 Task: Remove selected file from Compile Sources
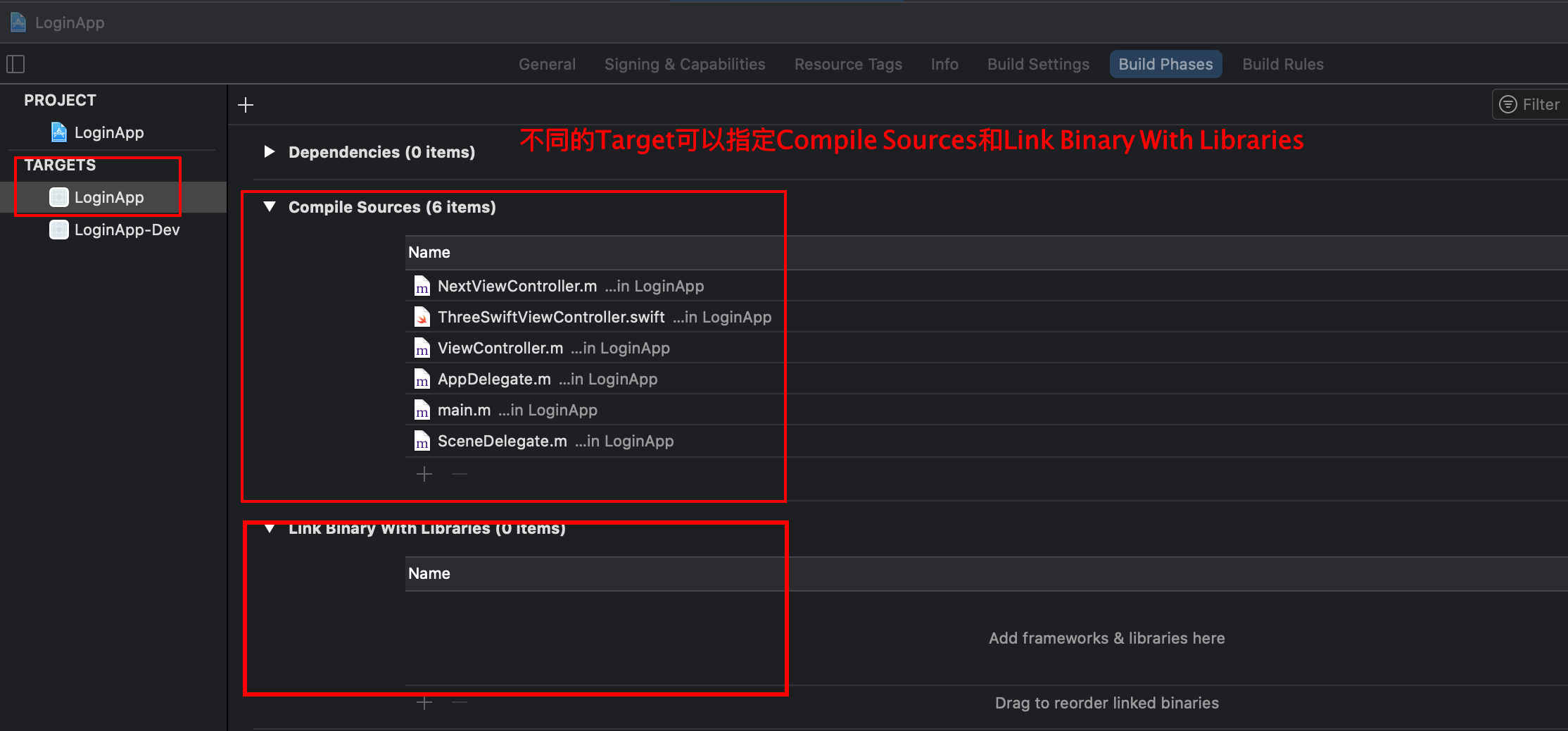[x=460, y=475]
